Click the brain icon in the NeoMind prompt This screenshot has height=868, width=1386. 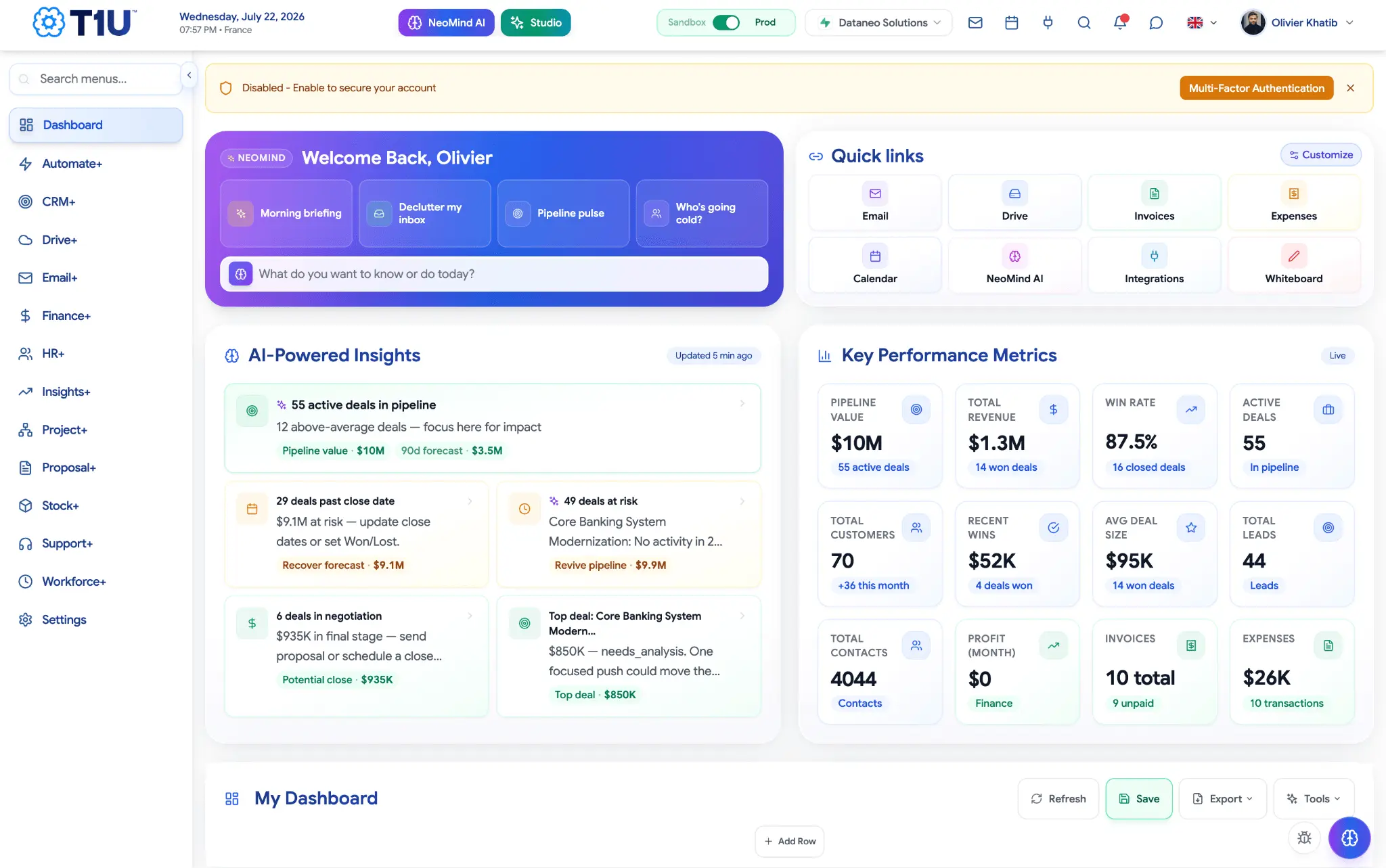pos(240,274)
